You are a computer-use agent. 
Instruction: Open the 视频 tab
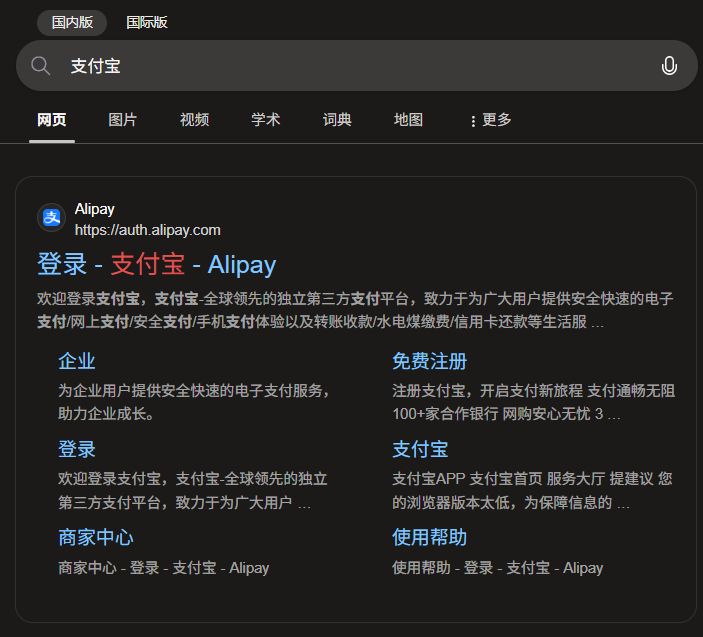click(194, 120)
